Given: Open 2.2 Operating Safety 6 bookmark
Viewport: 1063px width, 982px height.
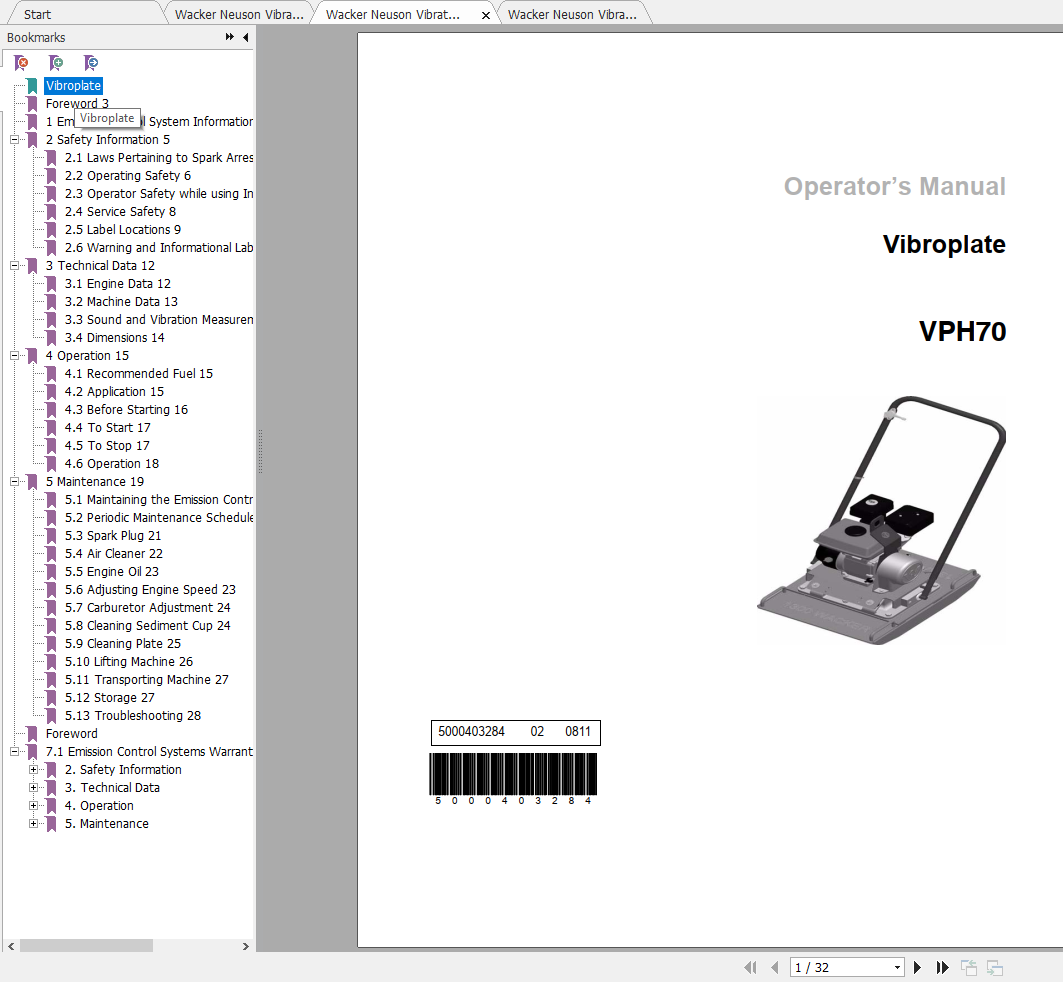Looking at the screenshot, I should (x=127, y=176).
